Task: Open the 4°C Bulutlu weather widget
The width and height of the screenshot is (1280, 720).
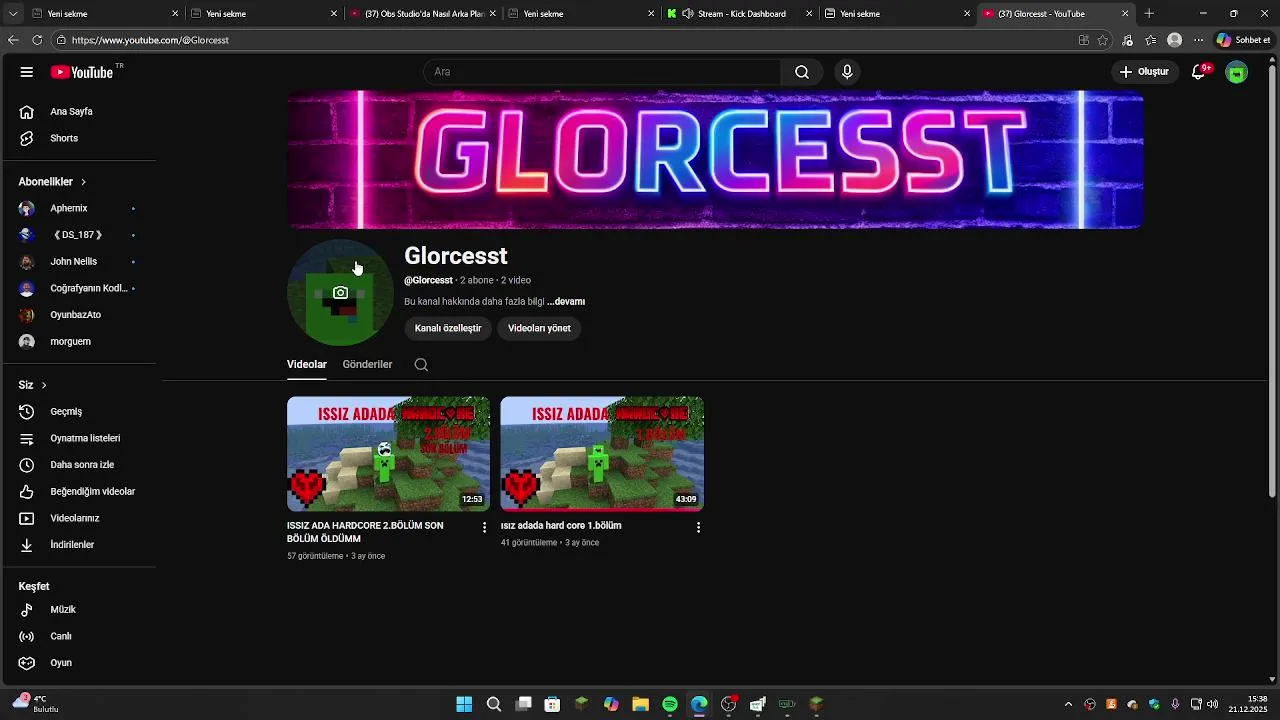Action: click(34, 704)
